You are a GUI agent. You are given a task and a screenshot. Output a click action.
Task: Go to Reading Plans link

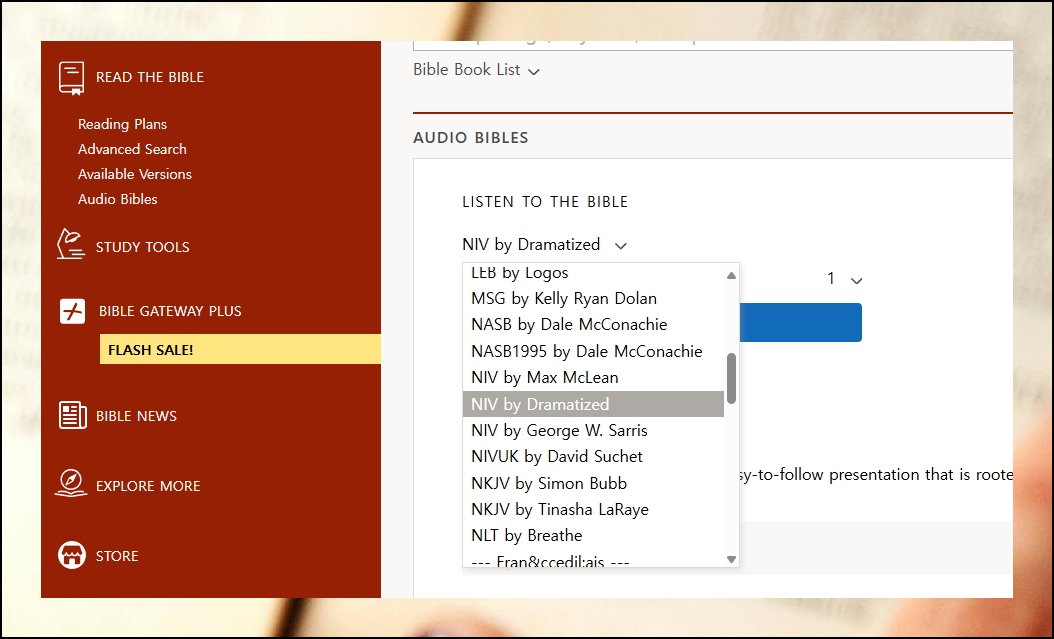[122, 124]
